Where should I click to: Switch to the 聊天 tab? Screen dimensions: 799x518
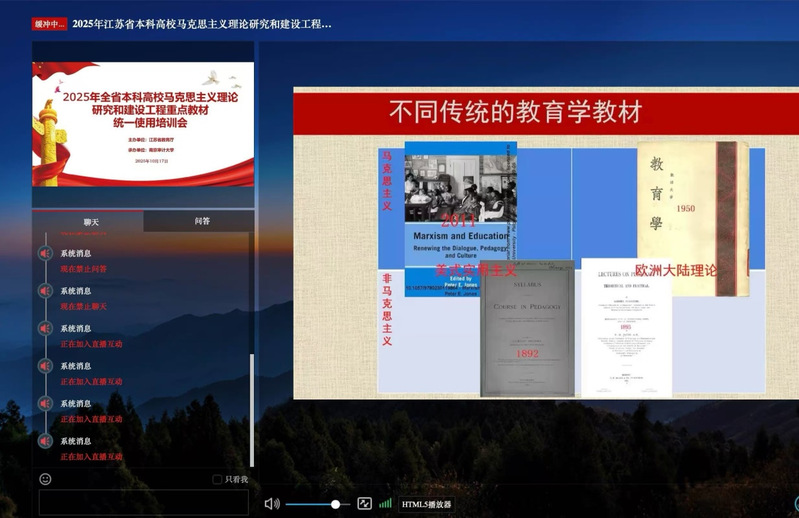click(x=91, y=221)
